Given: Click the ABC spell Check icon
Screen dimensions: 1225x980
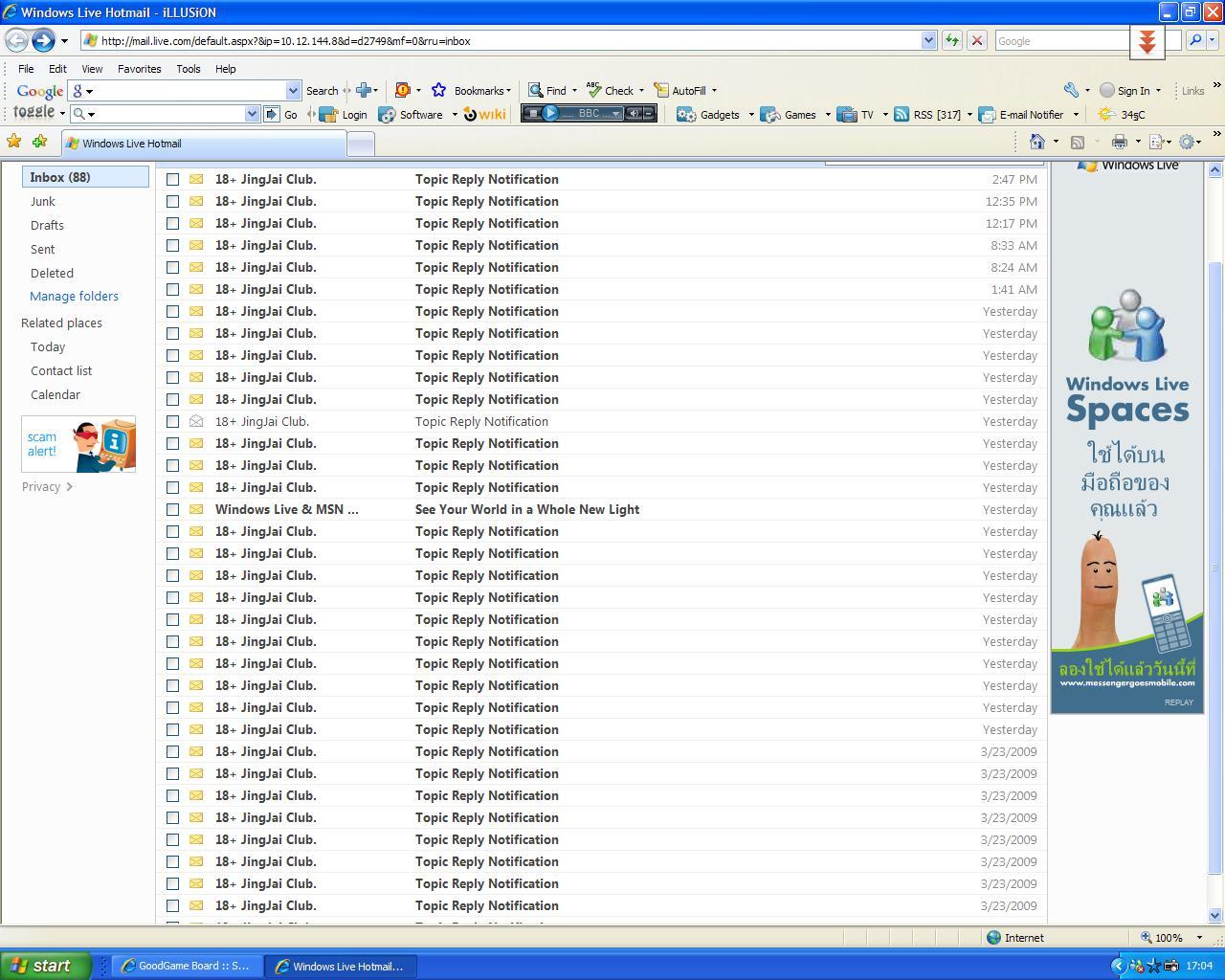Looking at the screenshot, I should coord(593,90).
